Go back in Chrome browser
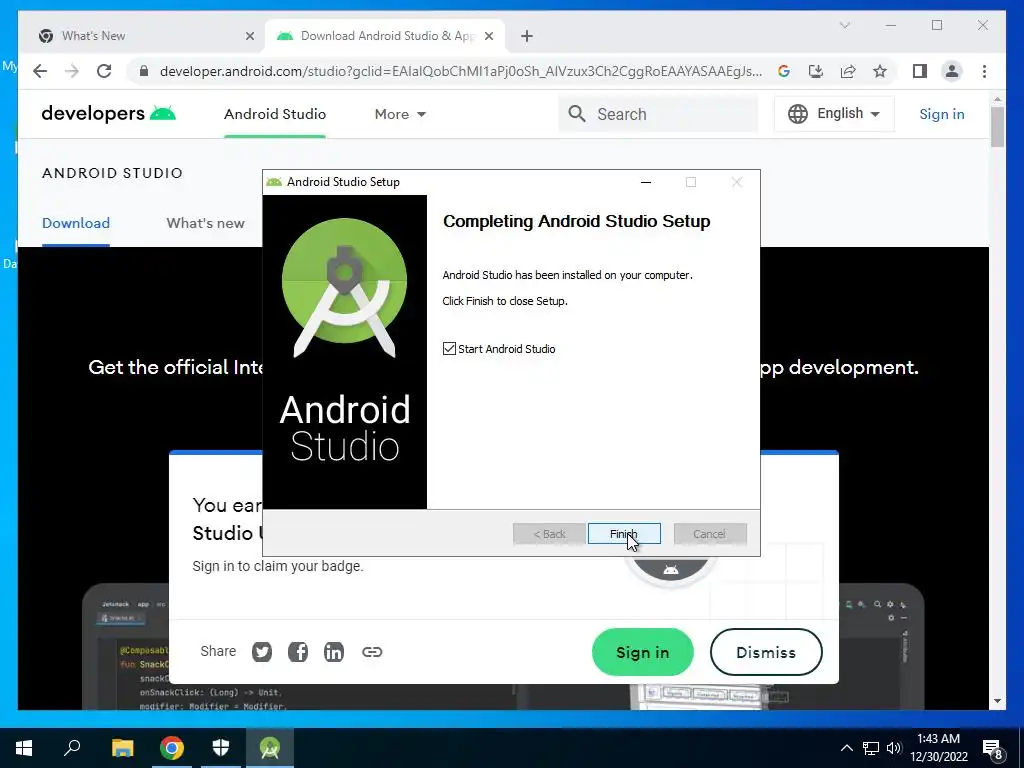1024x768 pixels. (x=40, y=71)
